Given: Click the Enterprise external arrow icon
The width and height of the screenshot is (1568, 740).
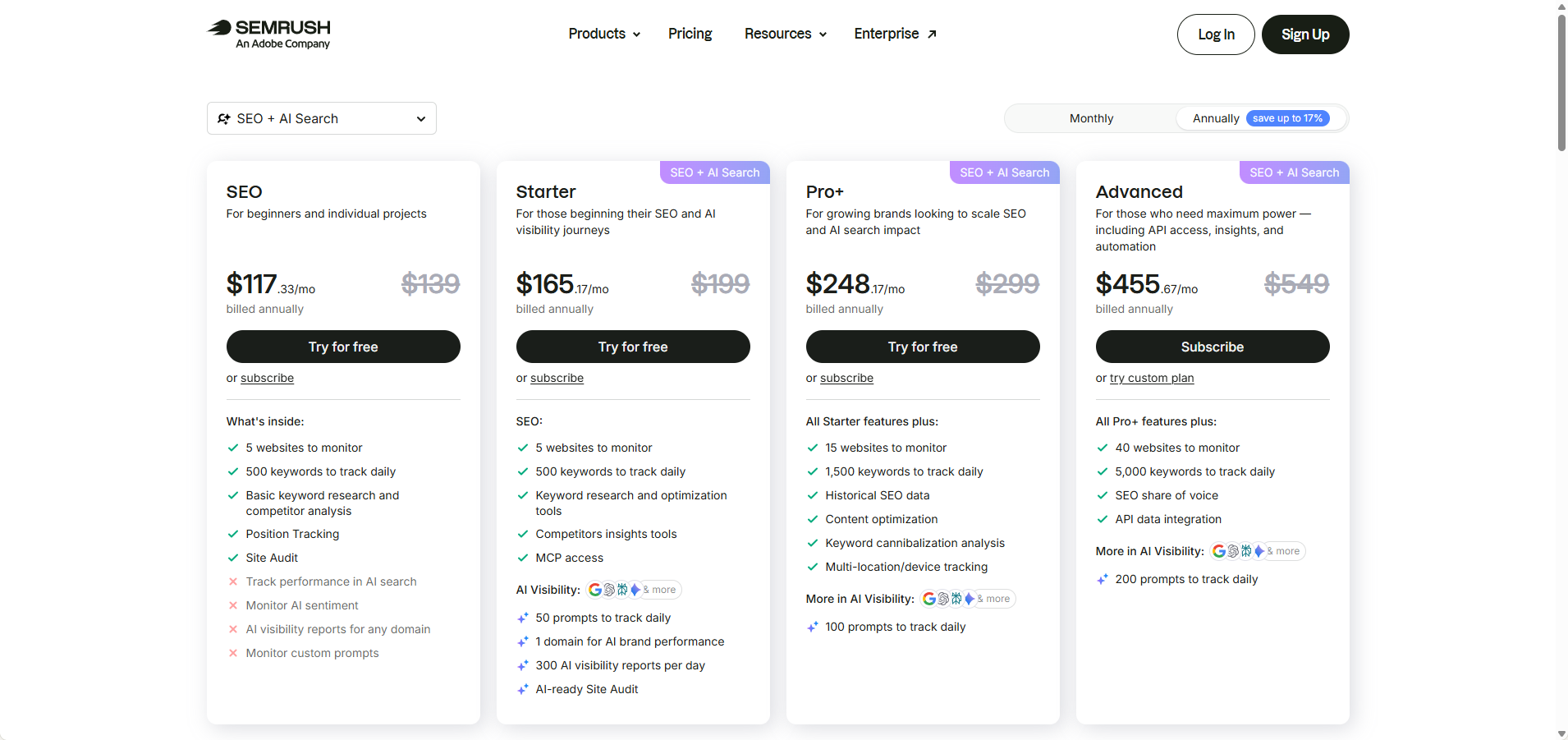Looking at the screenshot, I should pyautogui.click(x=932, y=34).
